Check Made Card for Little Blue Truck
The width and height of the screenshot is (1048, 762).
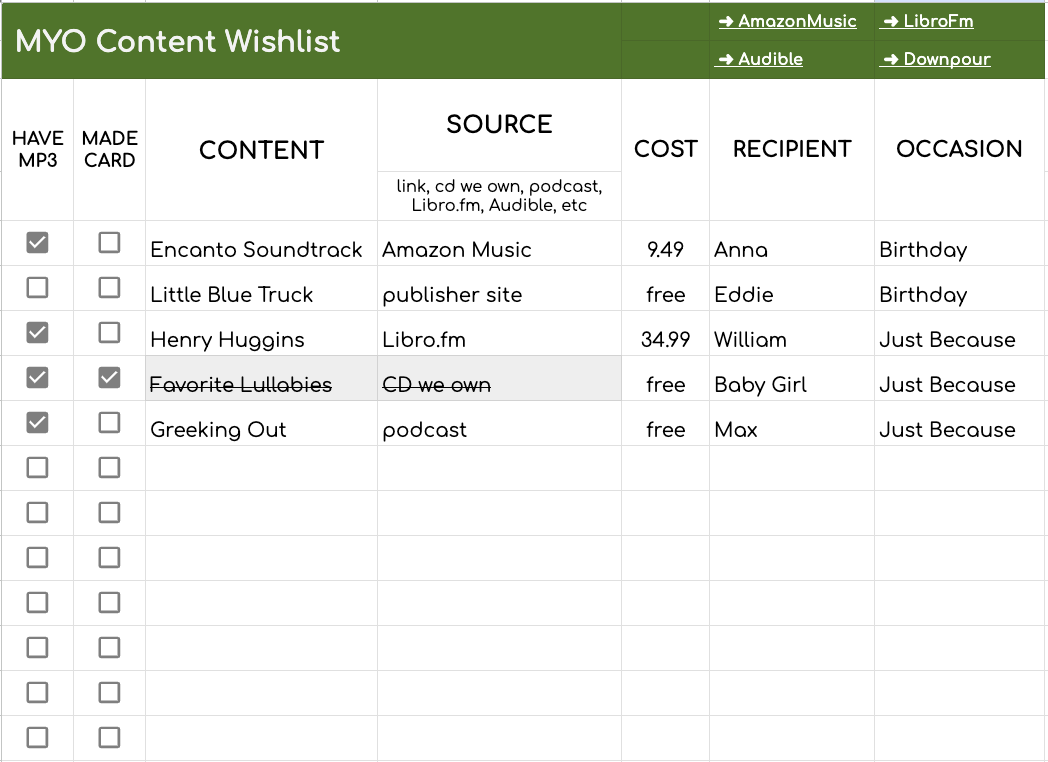point(110,288)
